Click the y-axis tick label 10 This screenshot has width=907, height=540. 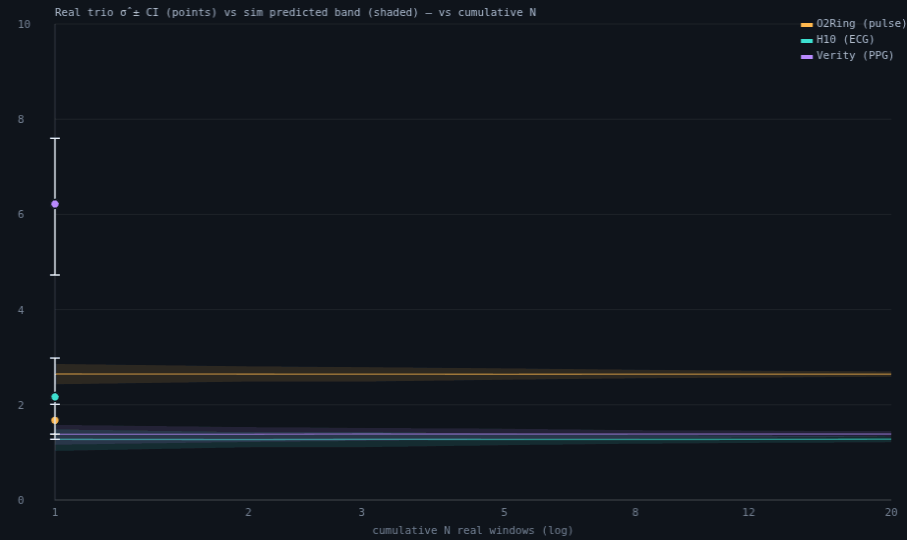point(24,24)
